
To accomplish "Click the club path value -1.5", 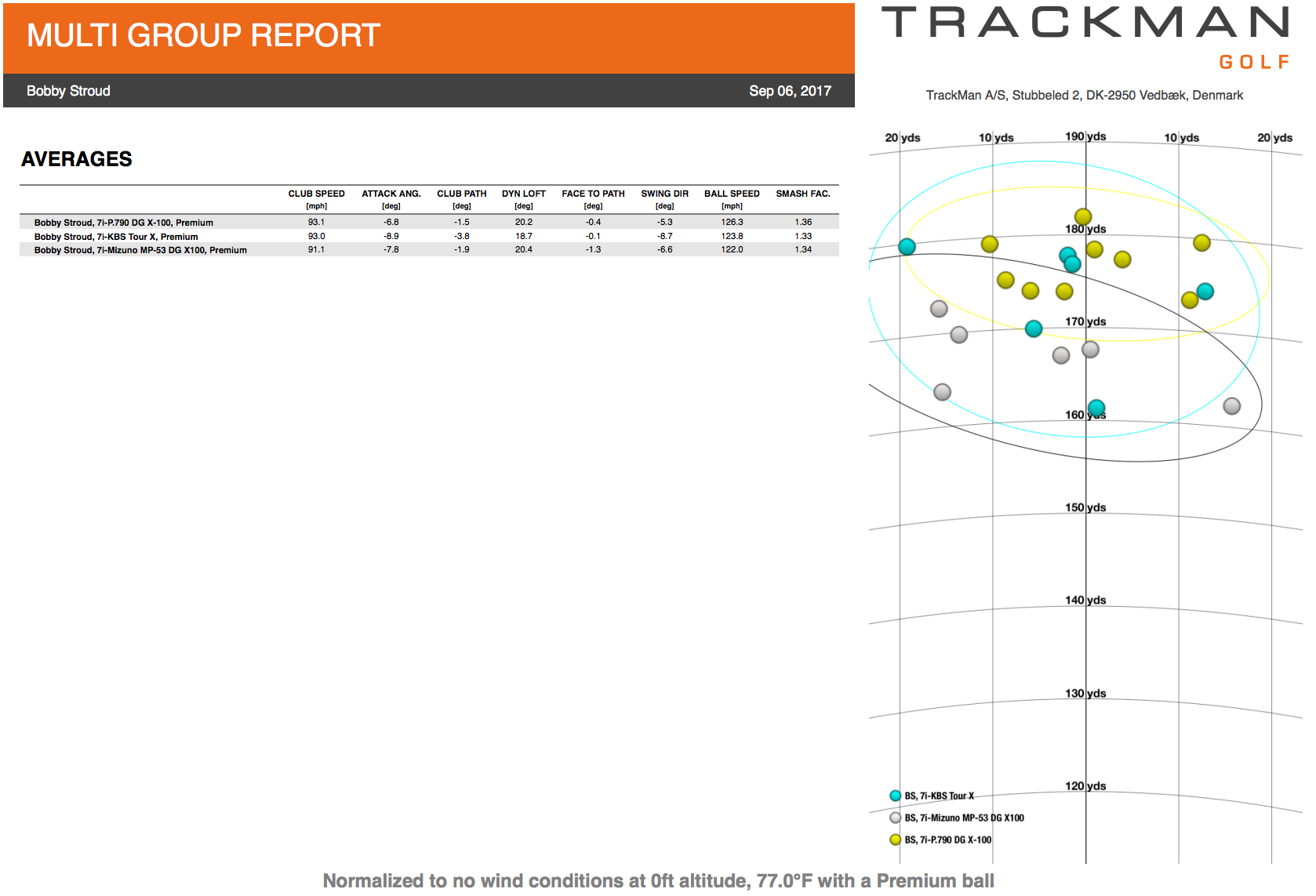I will pyautogui.click(x=462, y=223).
